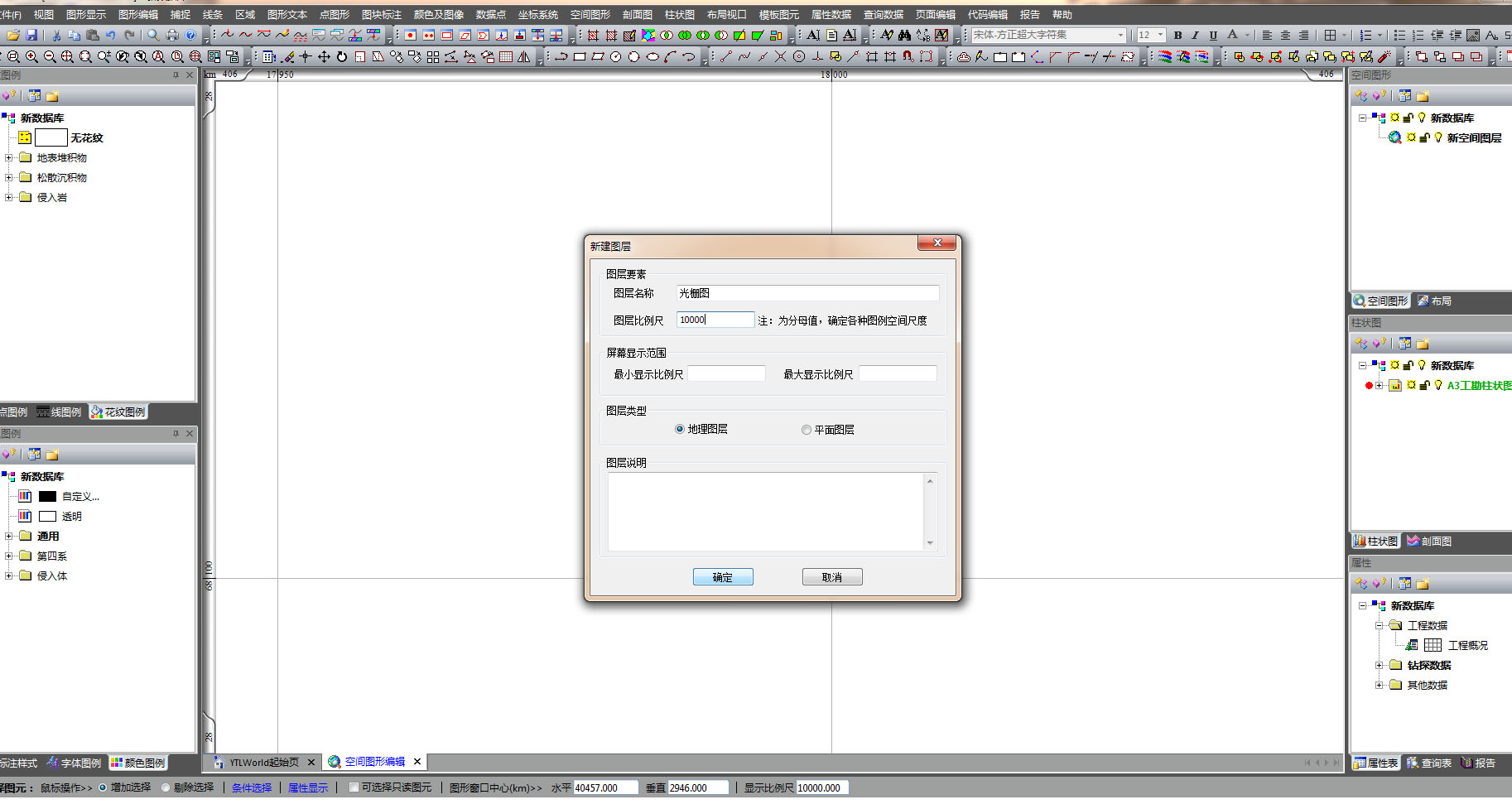The height and width of the screenshot is (809, 1512).
Task: Click the Underline U formatting icon
Action: (1213, 35)
